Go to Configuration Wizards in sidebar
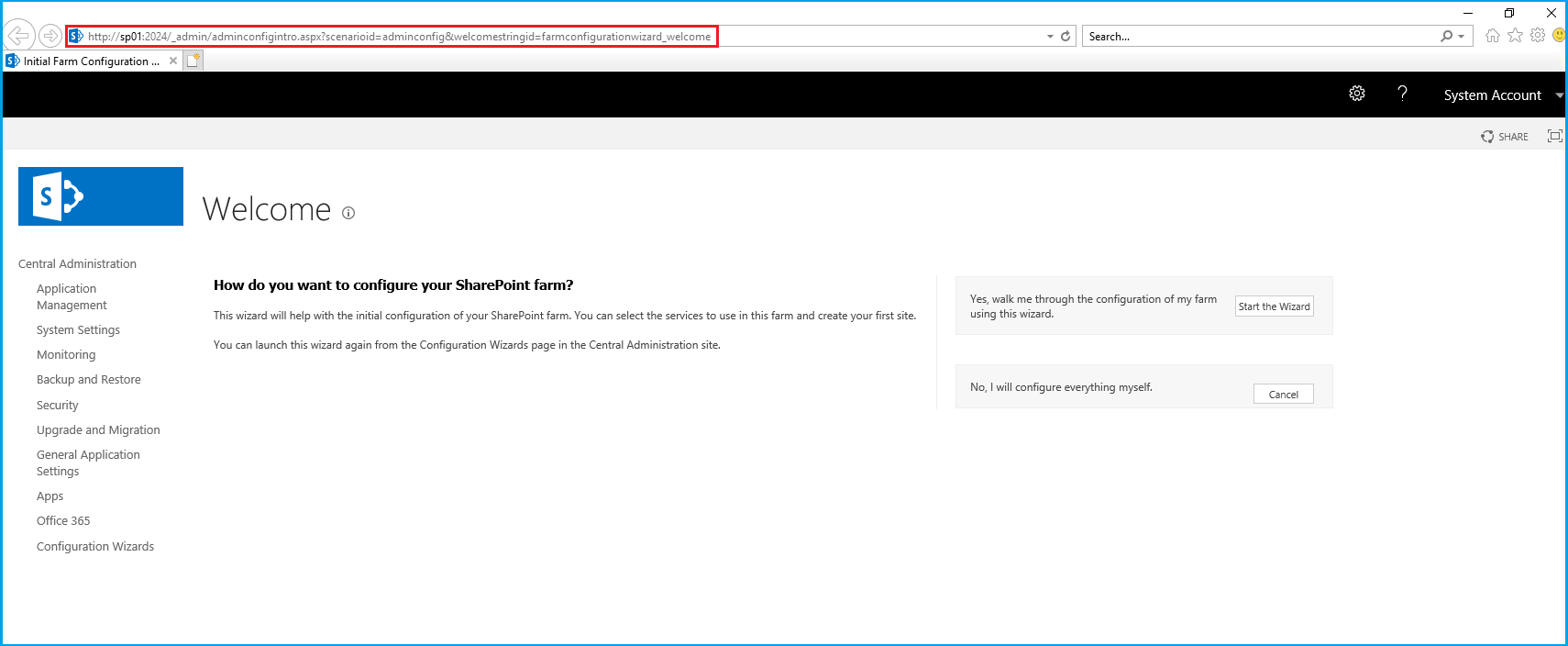 point(95,546)
